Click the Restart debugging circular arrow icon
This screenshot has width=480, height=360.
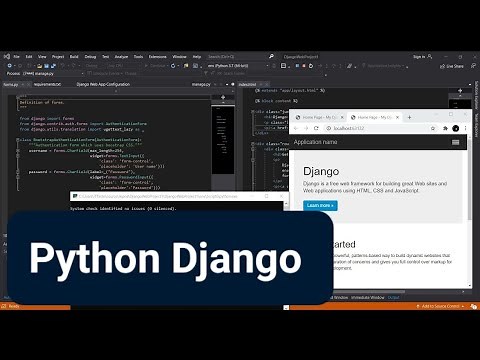tap(173, 66)
